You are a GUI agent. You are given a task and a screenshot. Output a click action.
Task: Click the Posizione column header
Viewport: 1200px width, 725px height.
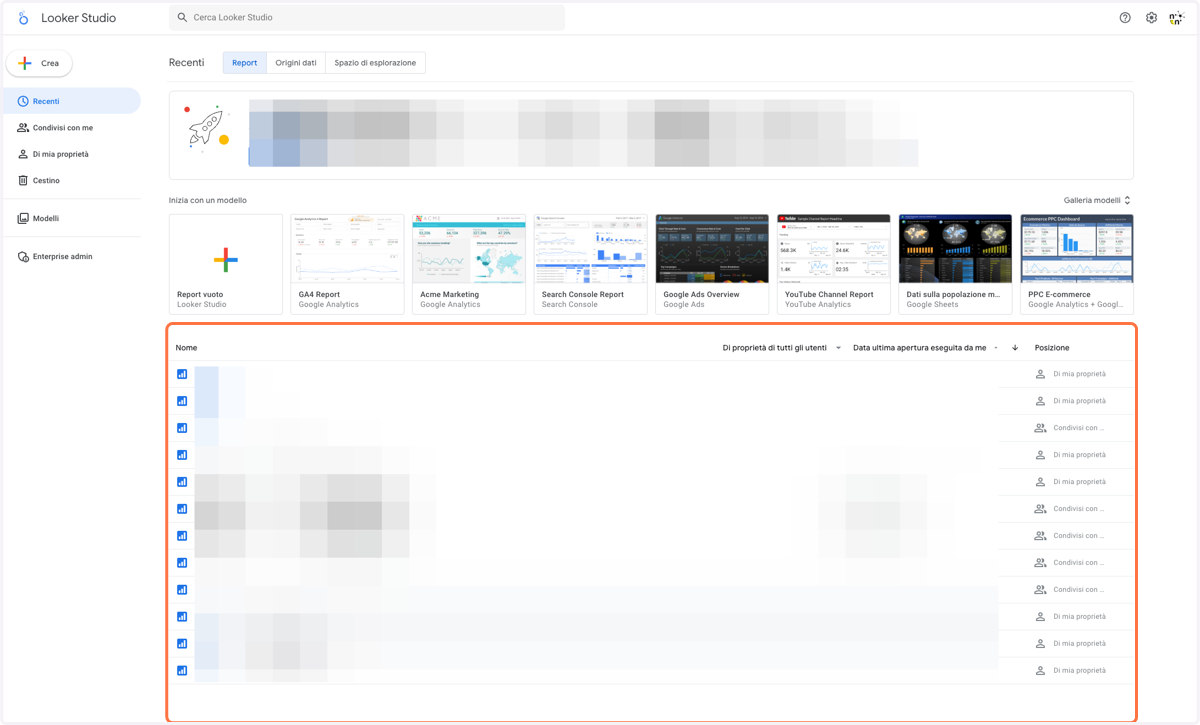pyautogui.click(x=1052, y=348)
